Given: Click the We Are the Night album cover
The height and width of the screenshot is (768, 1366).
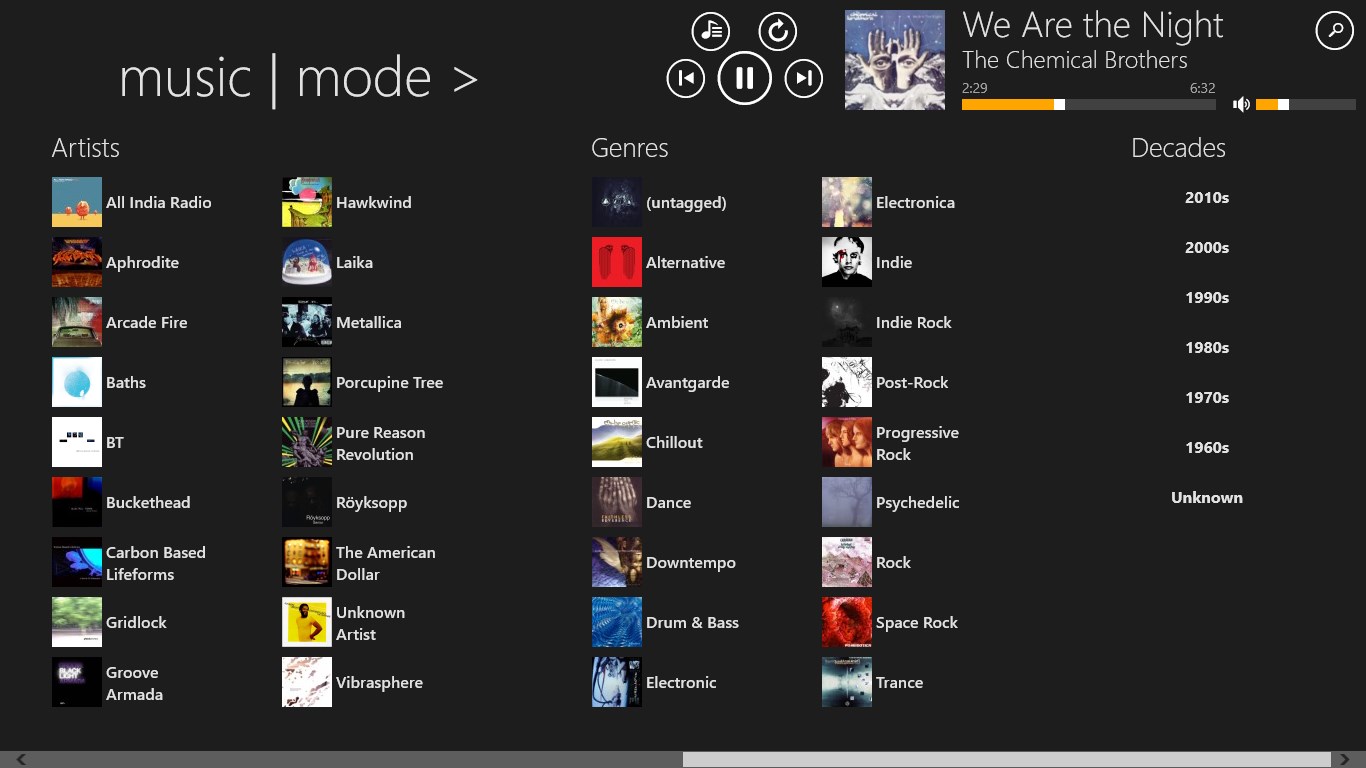Looking at the screenshot, I should (x=894, y=60).
